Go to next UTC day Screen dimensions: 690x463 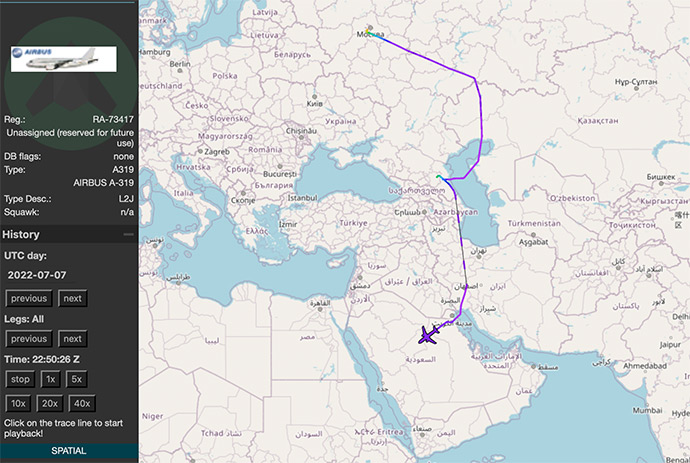[x=72, y=298]
